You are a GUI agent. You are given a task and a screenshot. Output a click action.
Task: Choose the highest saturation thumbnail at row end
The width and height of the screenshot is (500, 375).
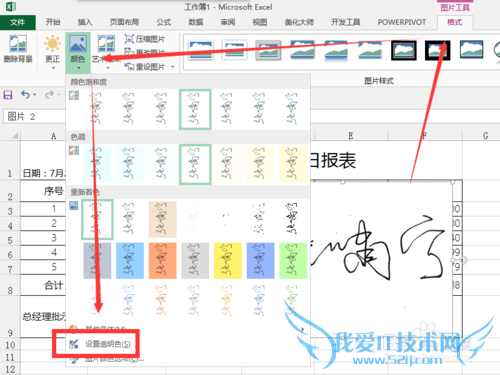[x=293, y=109]
